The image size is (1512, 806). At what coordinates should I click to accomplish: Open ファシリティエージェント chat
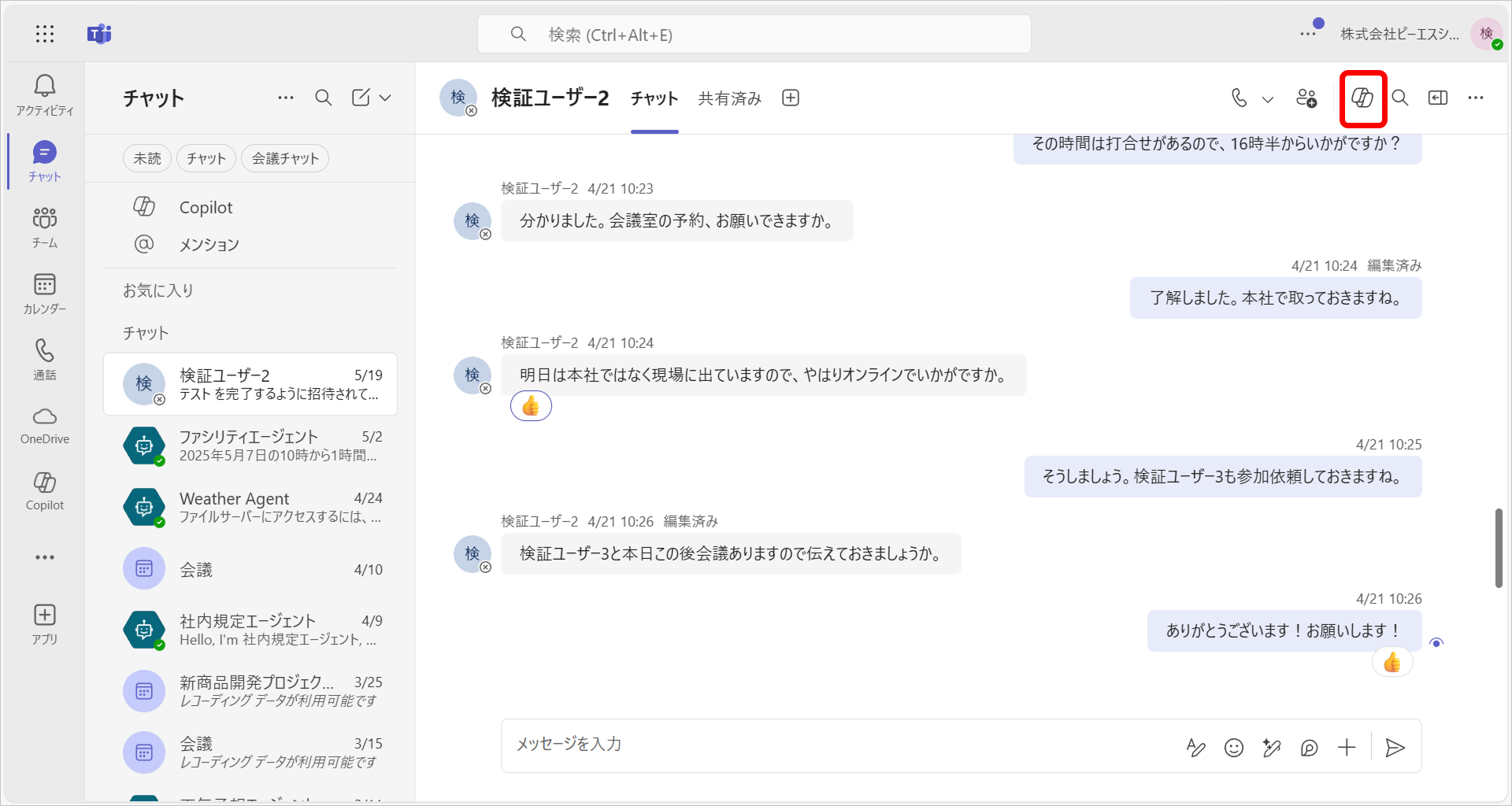250,446
